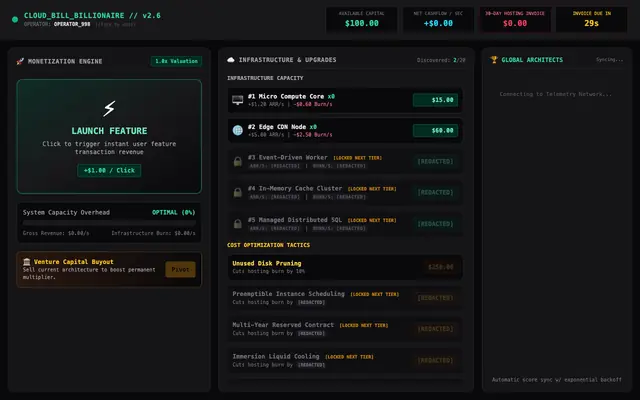
Task: Click the INFRASTRUCTURE CAPACITY section label
Action: 265,78
